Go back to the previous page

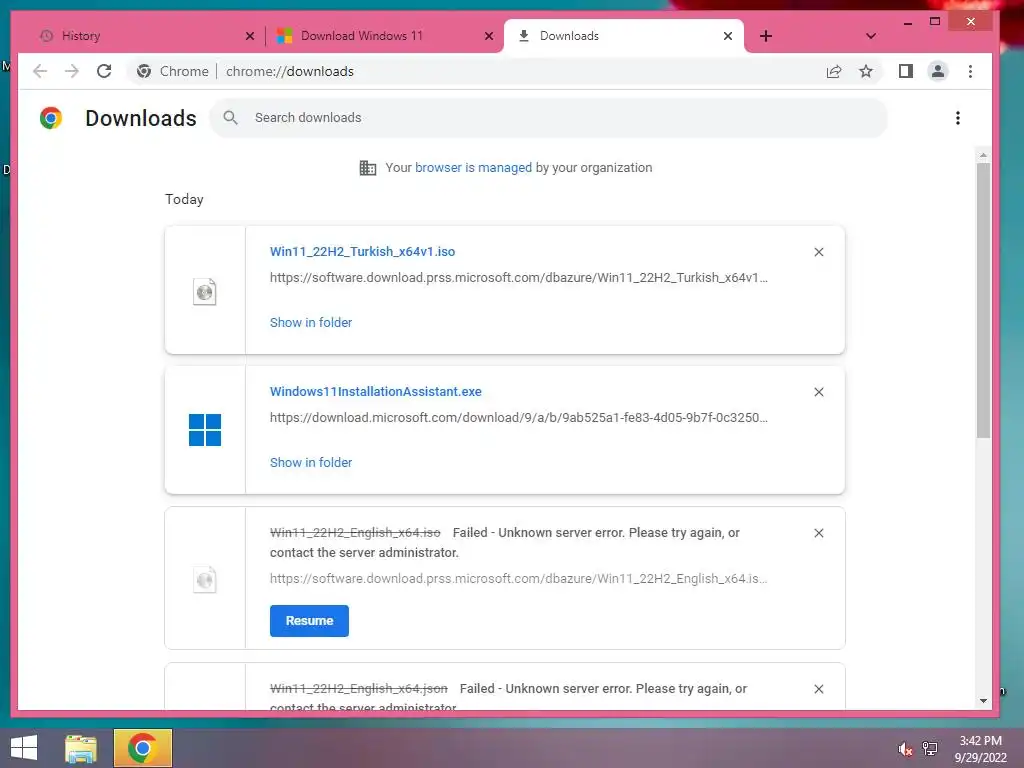pos(40,71)
